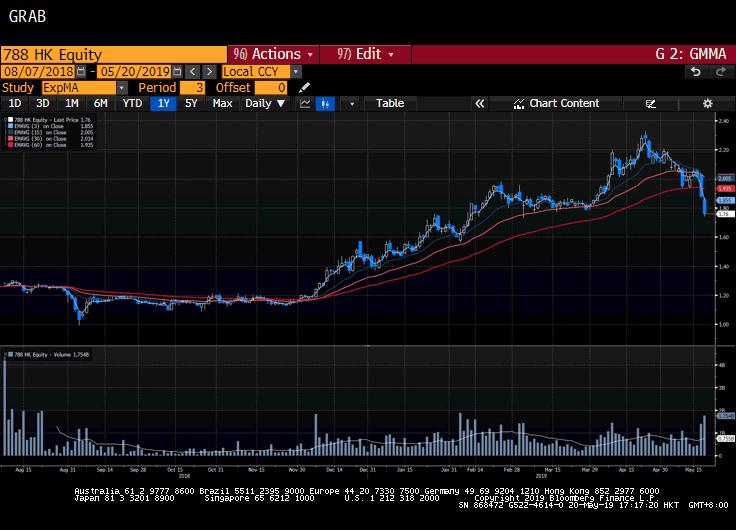This screenshot has width=736, height=530.
Task: Select the candlestick chart type icon
Action: tap(326, 103)
